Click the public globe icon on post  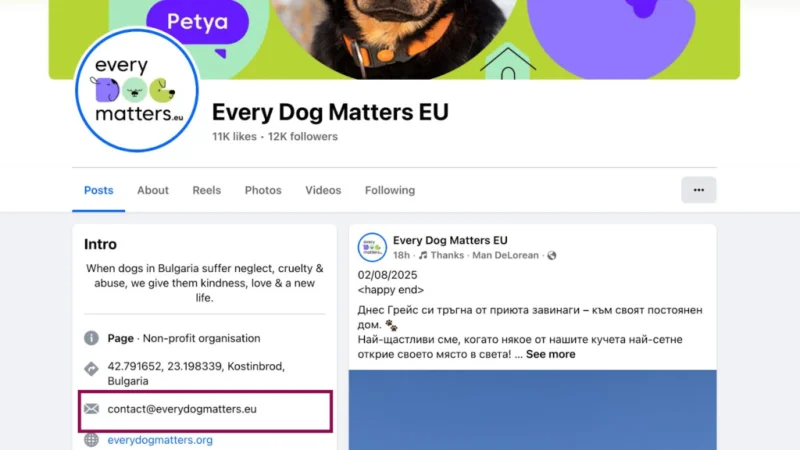pyautogui.click(x=552, y=256)
